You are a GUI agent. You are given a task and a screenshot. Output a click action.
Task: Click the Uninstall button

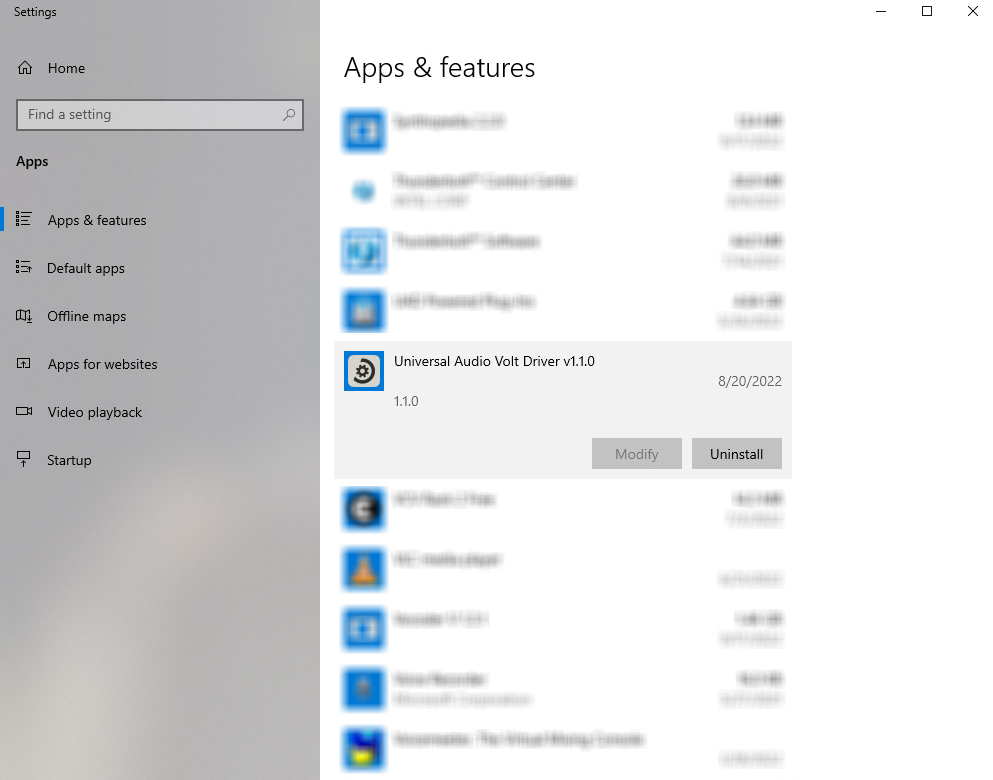pos(737,453)
